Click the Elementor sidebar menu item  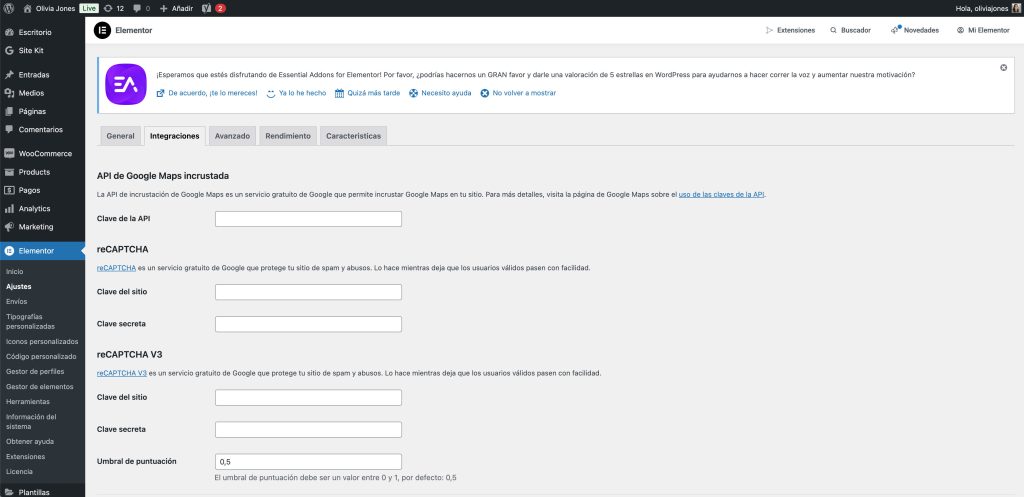[42, 251]
